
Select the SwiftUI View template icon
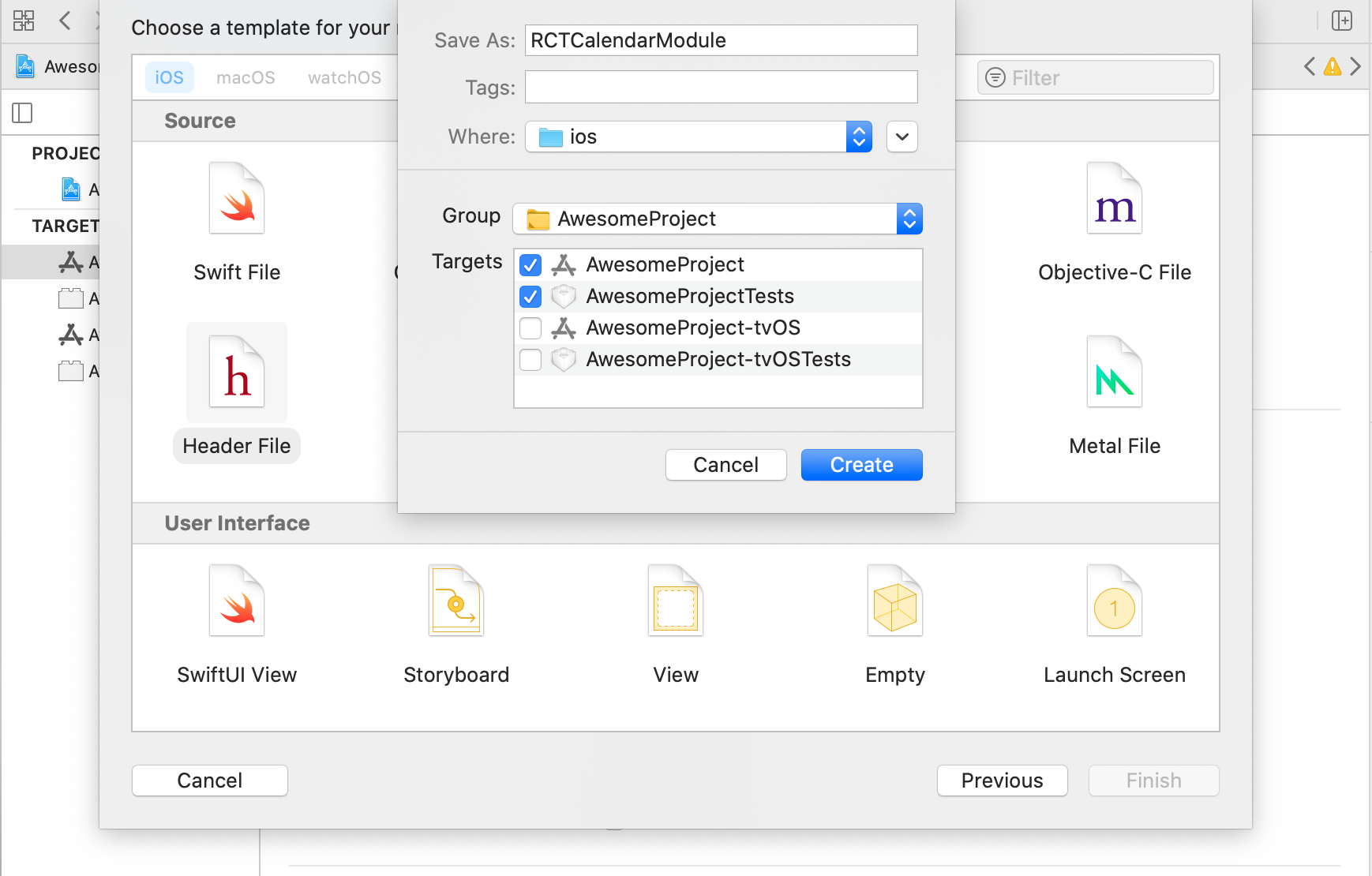(x=236, y=601)
